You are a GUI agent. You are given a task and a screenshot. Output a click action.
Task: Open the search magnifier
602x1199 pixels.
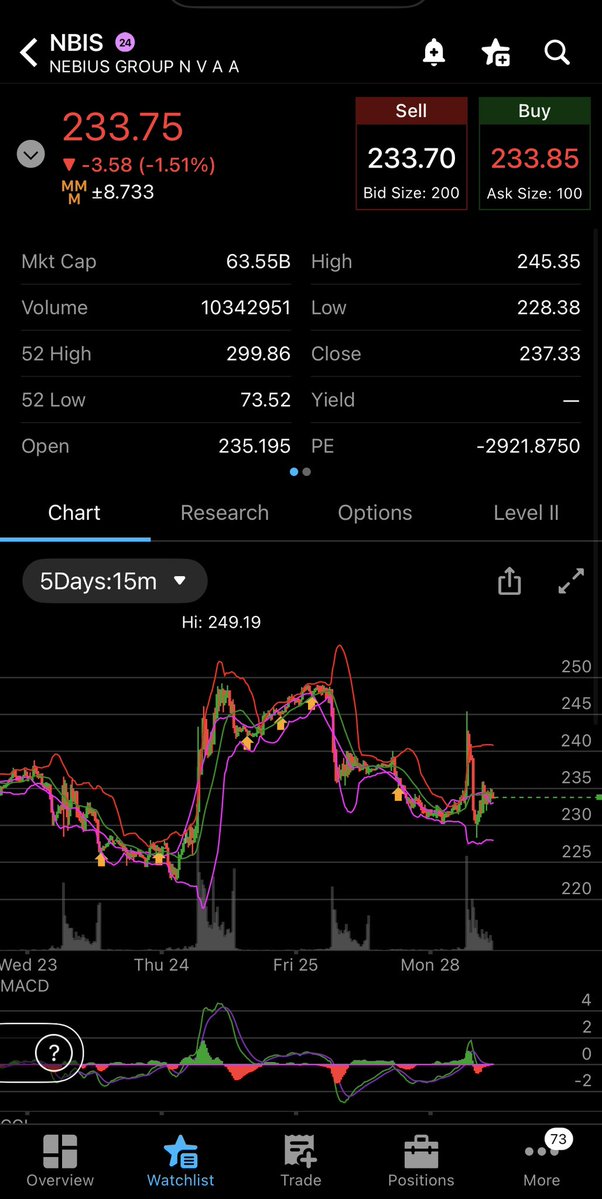pos(557,53)
